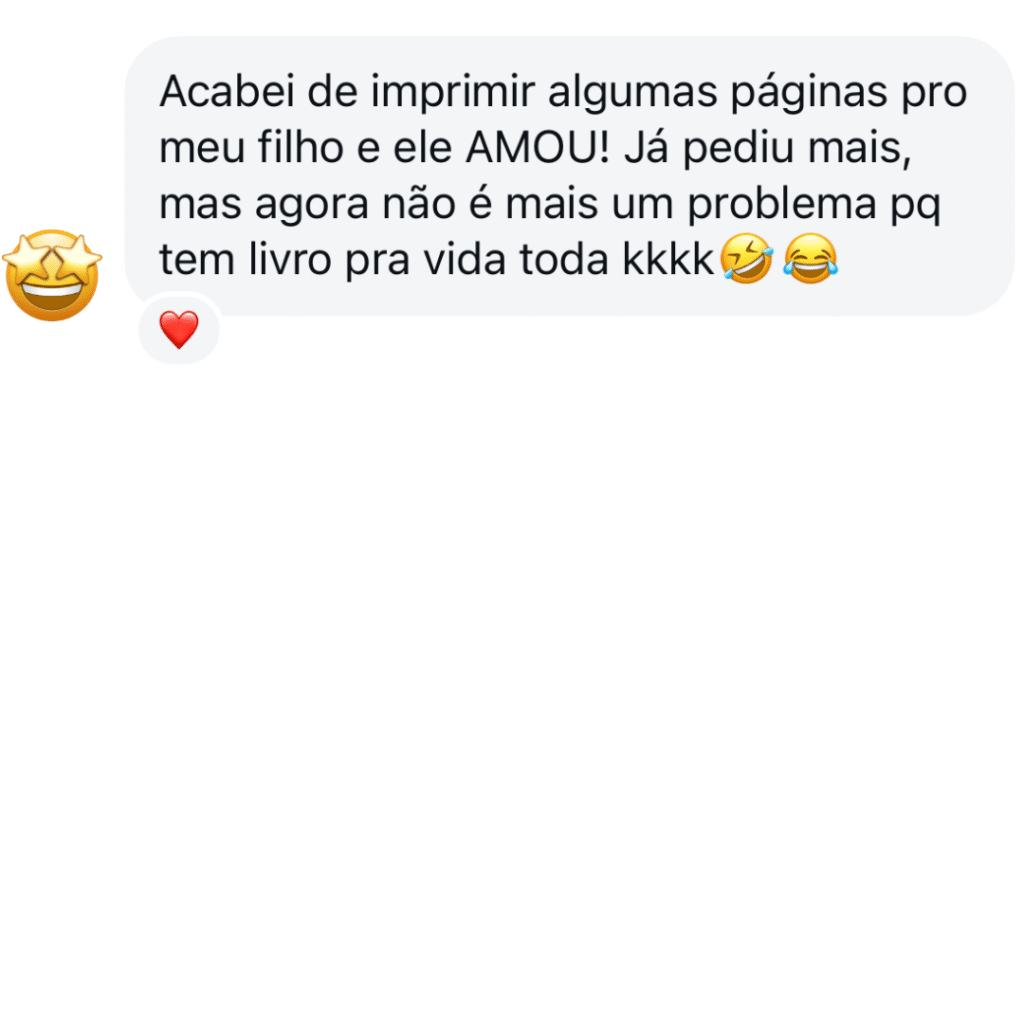
Task: Click the word "filho" in message
Action: click(x=300, y=147)
